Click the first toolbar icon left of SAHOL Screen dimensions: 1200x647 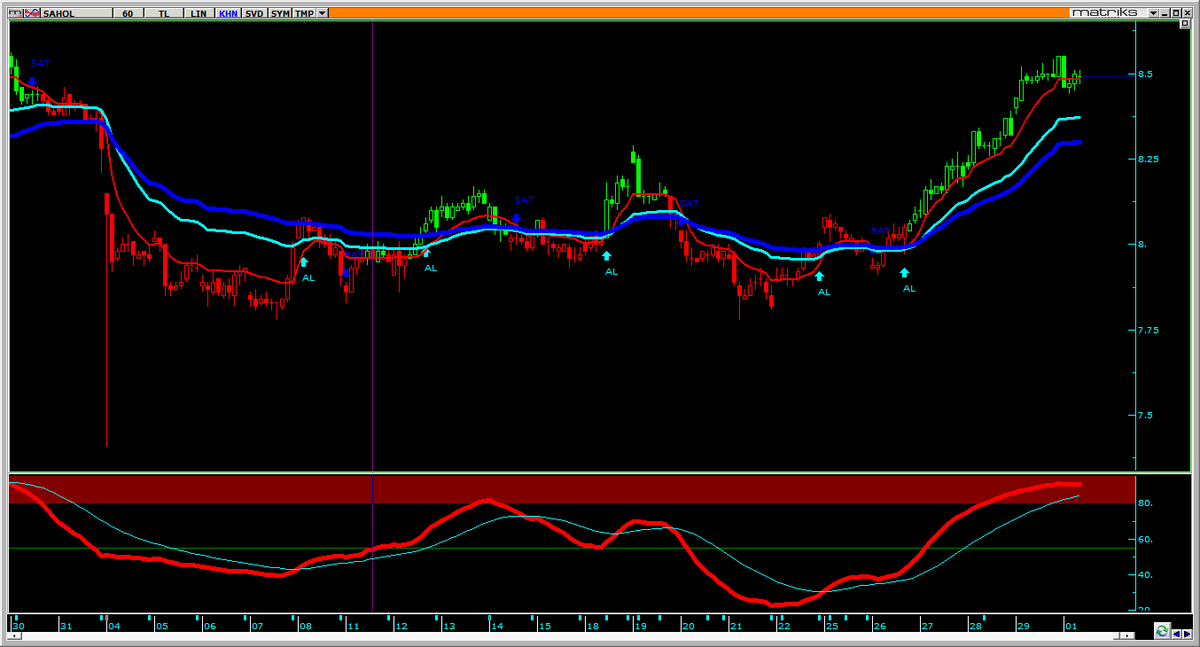coord(15,13)
